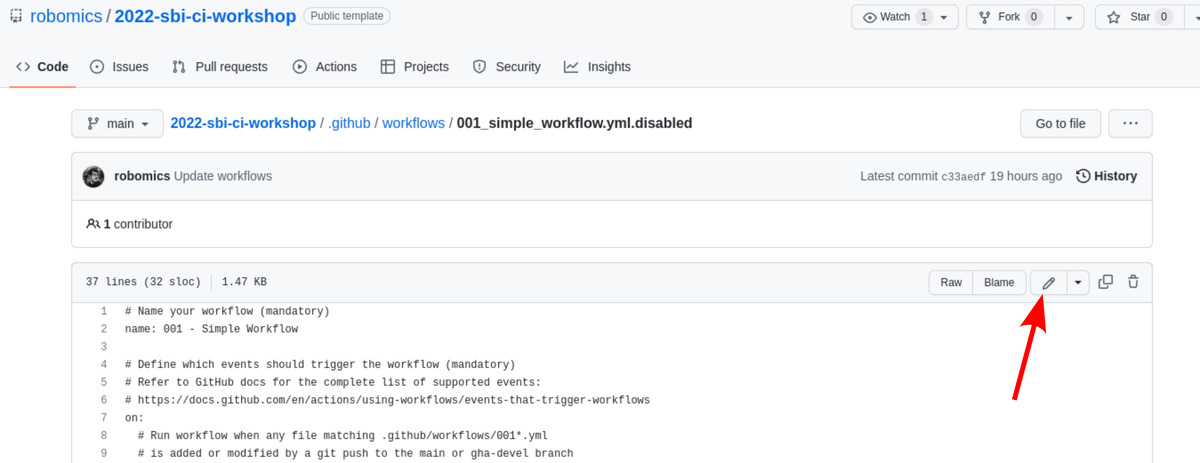Screen dimensions: 1200x463
Task: Click the pencil edit file icon
Action: coord(1048,283)
